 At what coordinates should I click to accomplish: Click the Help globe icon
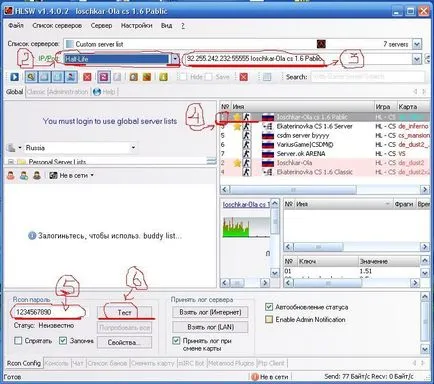[x=97, y=92]
